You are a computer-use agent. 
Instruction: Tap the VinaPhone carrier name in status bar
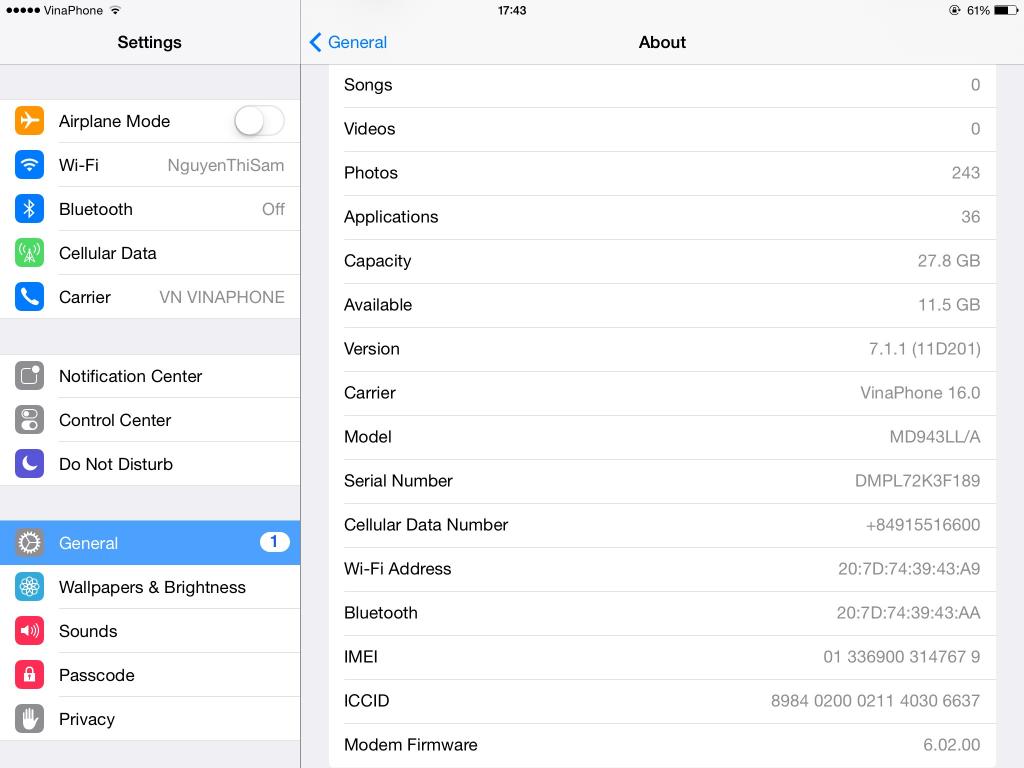[x=73, y=10]
